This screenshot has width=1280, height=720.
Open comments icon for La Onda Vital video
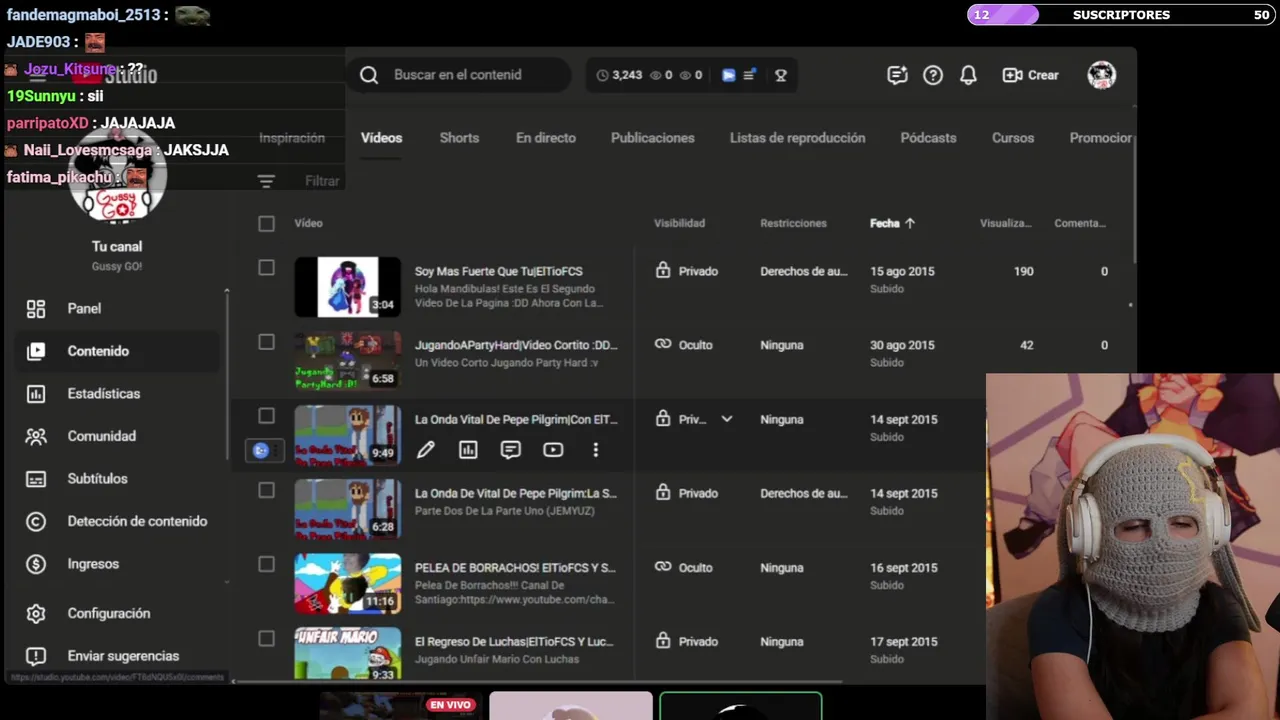click(511, 450)
